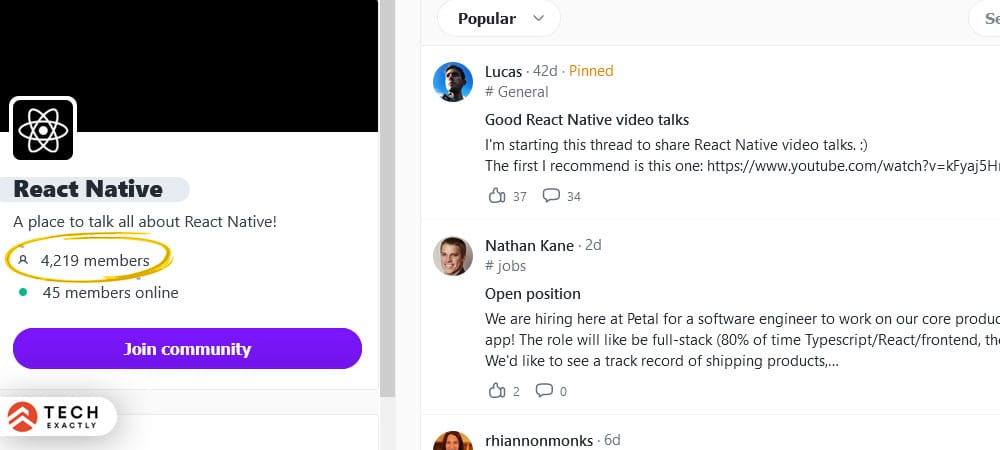The height and width of the screenshot is (450, 1000).
Task: Open Nathan Kane's profile avatar
Action: (453, 256)
